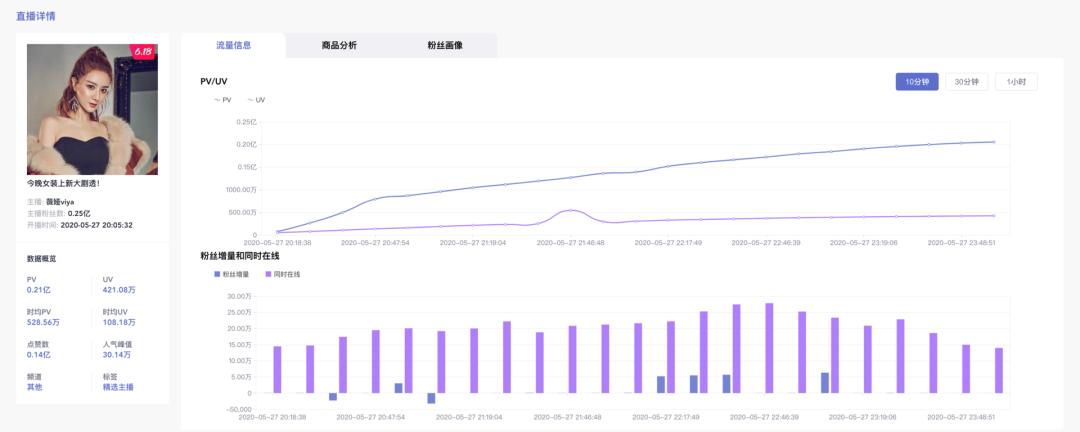Screen dimensions: 1080x432
Task: Click the 6.18 badge on the cover
Action: (144, 52)
